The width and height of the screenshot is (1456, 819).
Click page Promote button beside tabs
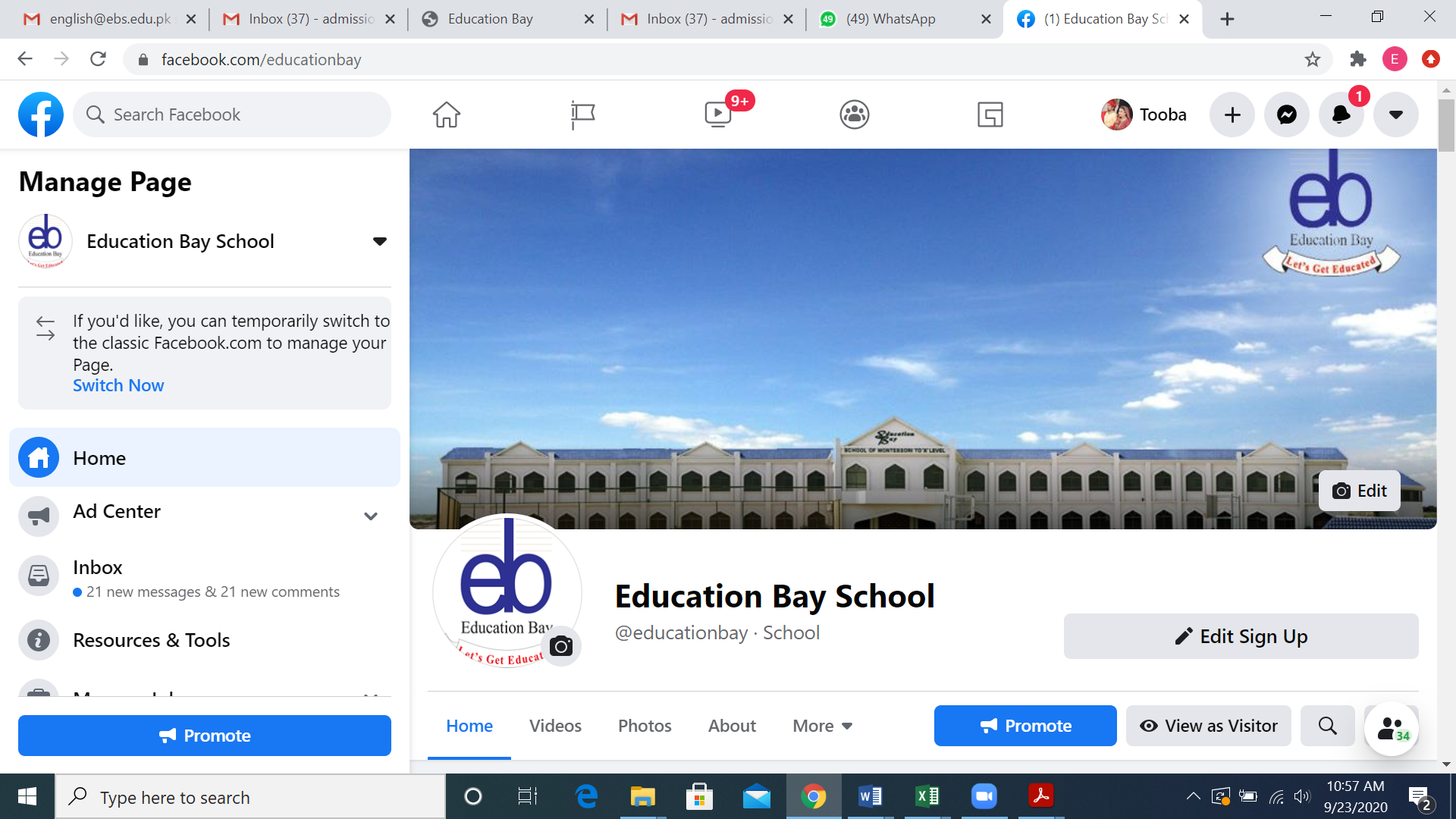(1025, 726)
